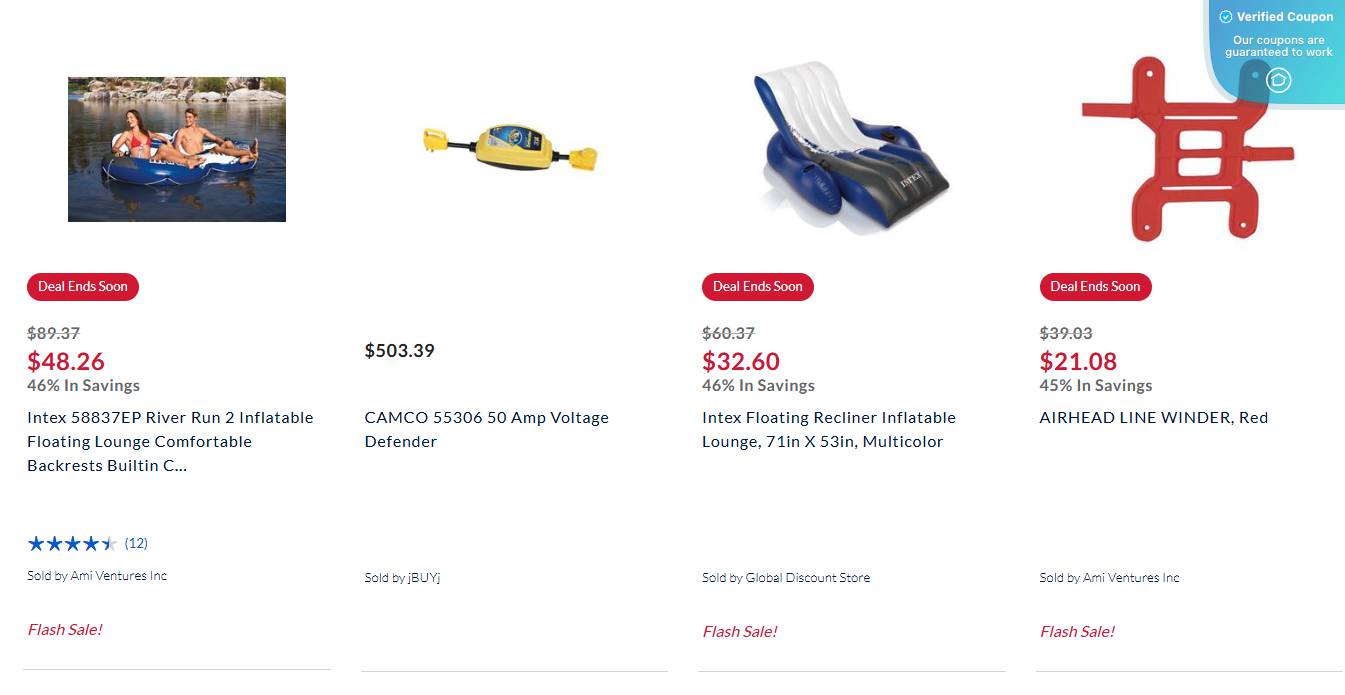The height and width of the screenshot is (695, 1345).
Task: Click the Deal Ends Soon badge on AIRHEAD item
Action: click(x=1095, y=286)
